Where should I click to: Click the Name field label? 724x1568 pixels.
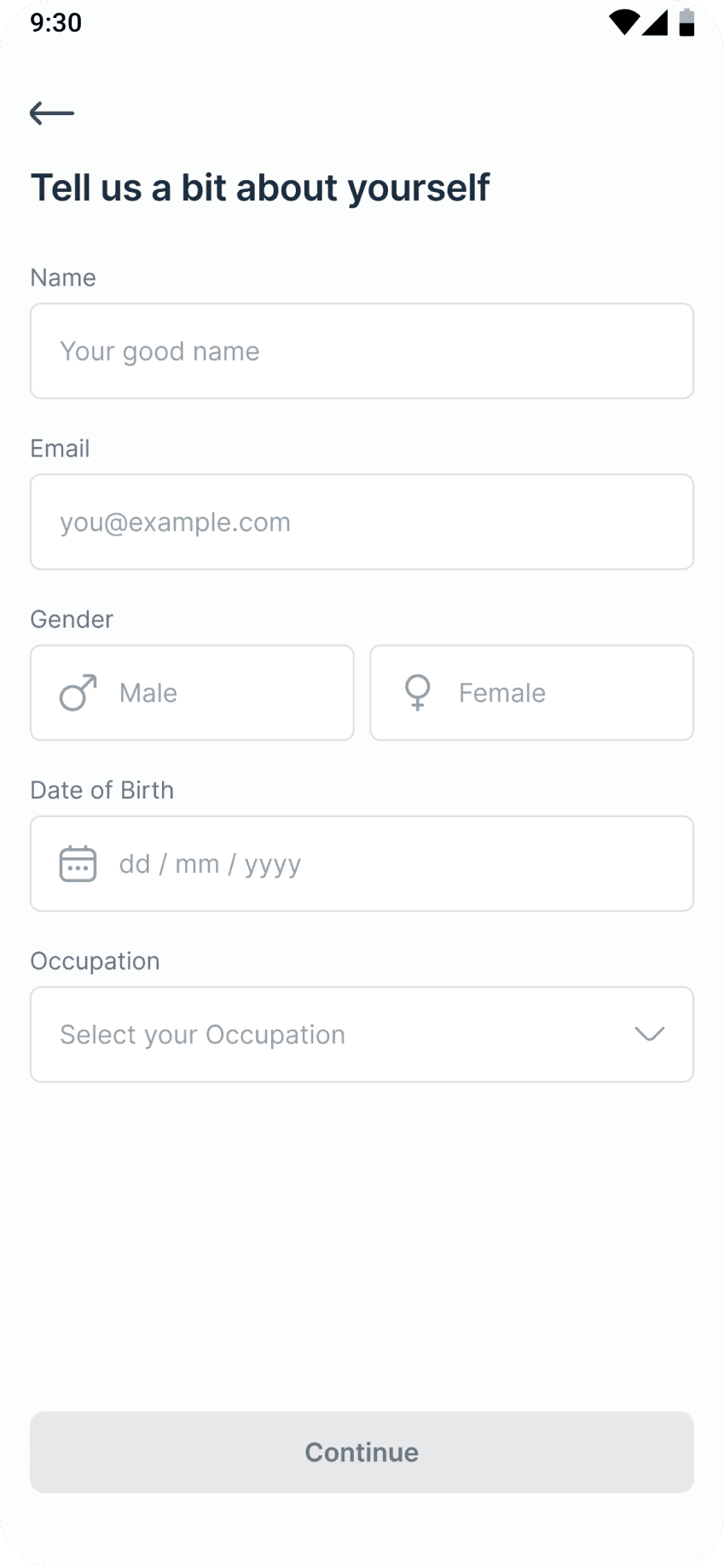[63, 278]
